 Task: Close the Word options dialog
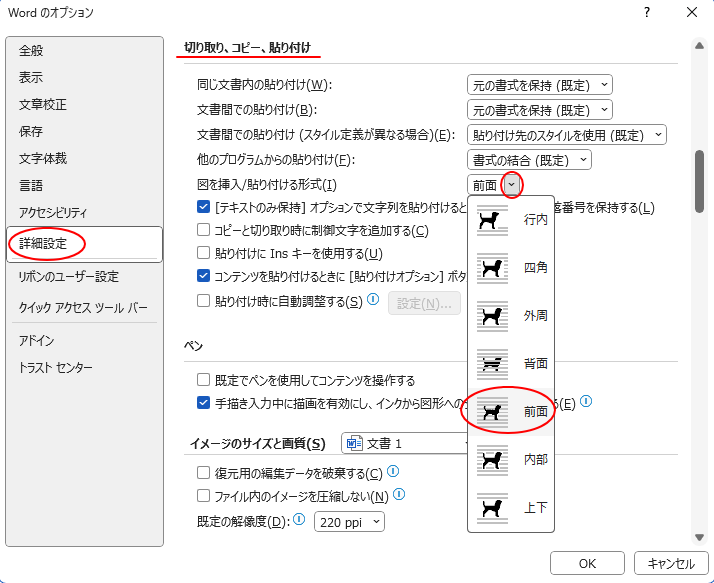click(692, 12)
